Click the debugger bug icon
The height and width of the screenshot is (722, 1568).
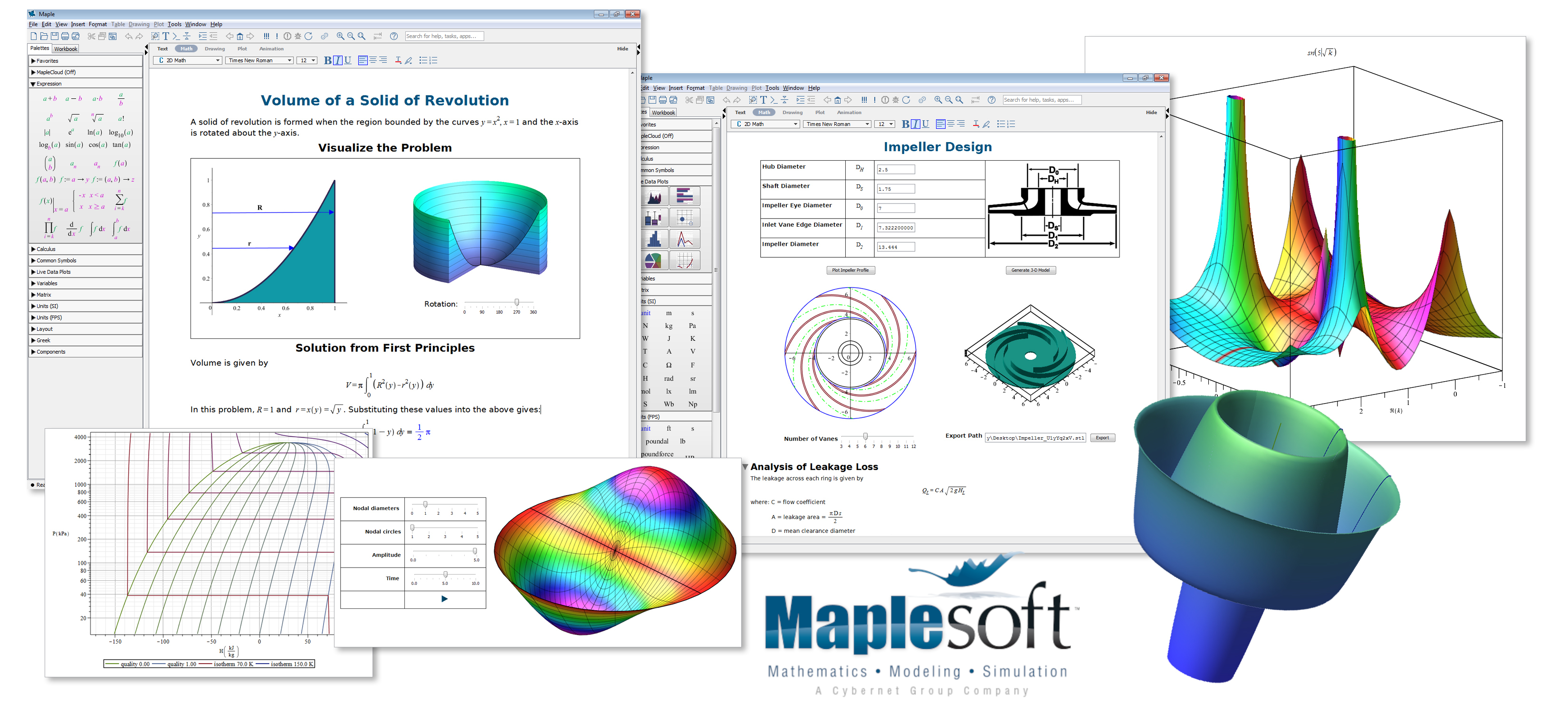coord(297,37)
